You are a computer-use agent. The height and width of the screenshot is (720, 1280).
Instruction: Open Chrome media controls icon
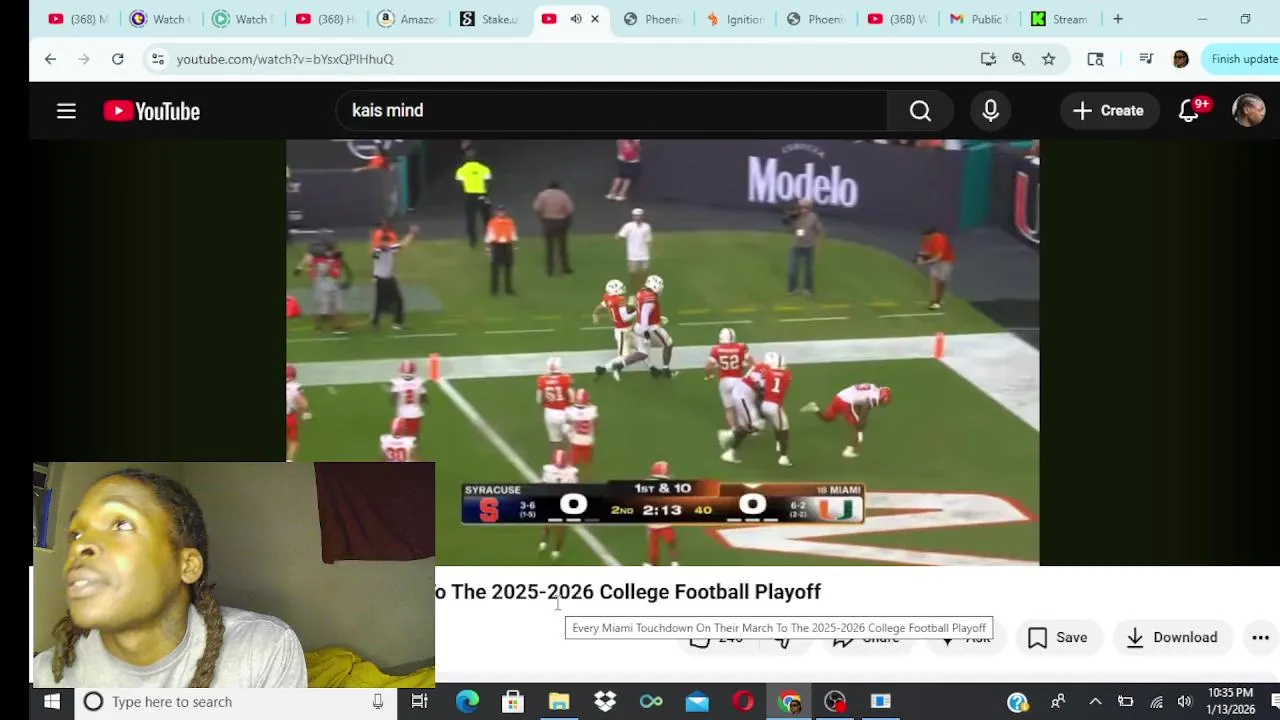pyautogui.click(x=1146, y=59)
